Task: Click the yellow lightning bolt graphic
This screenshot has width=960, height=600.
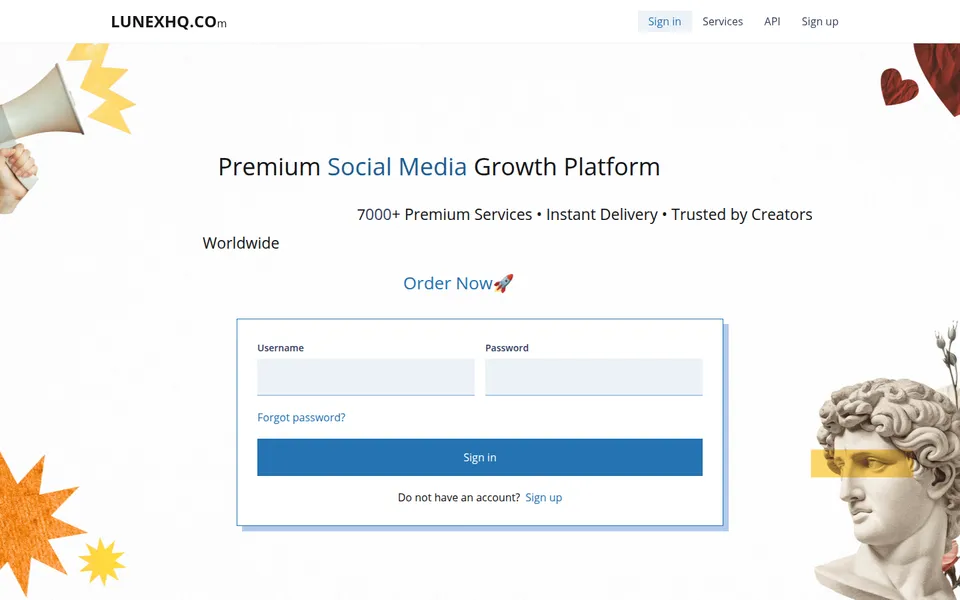Action: (x=103, y=88)
